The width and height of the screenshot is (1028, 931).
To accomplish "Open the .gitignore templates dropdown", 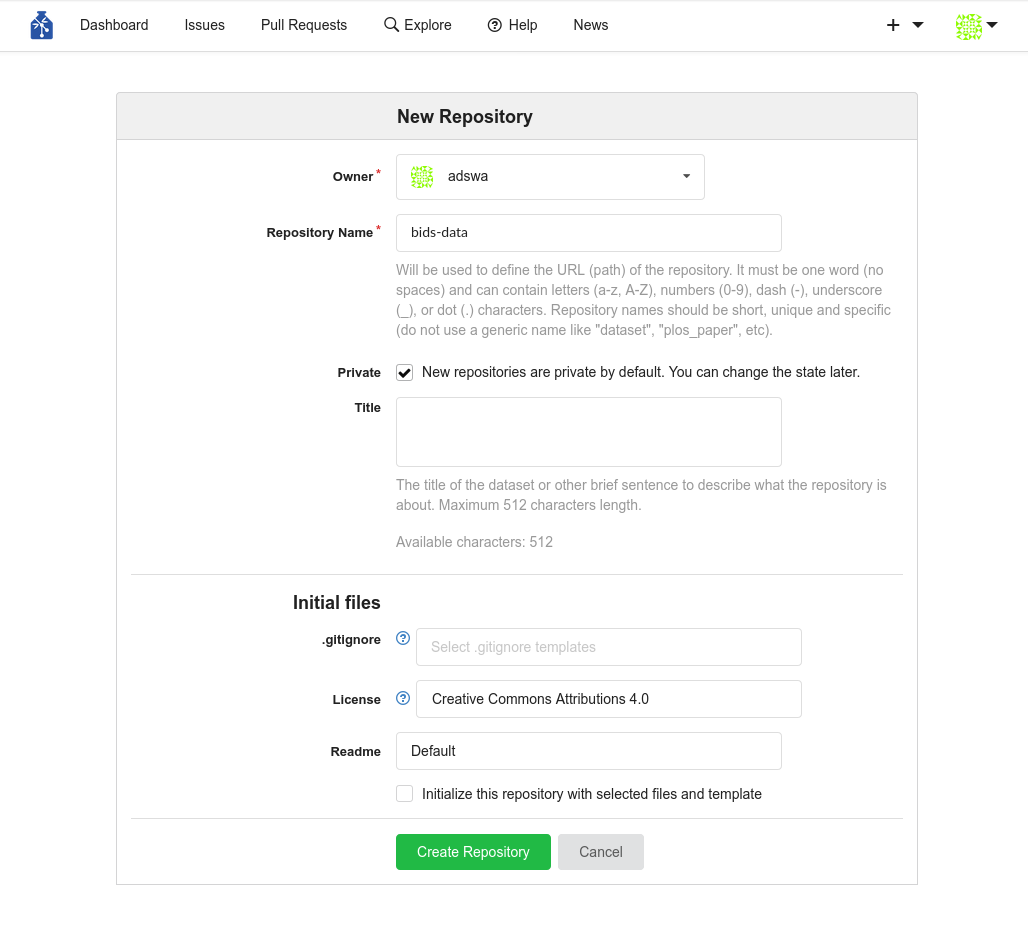I will [x=608, y=647].
